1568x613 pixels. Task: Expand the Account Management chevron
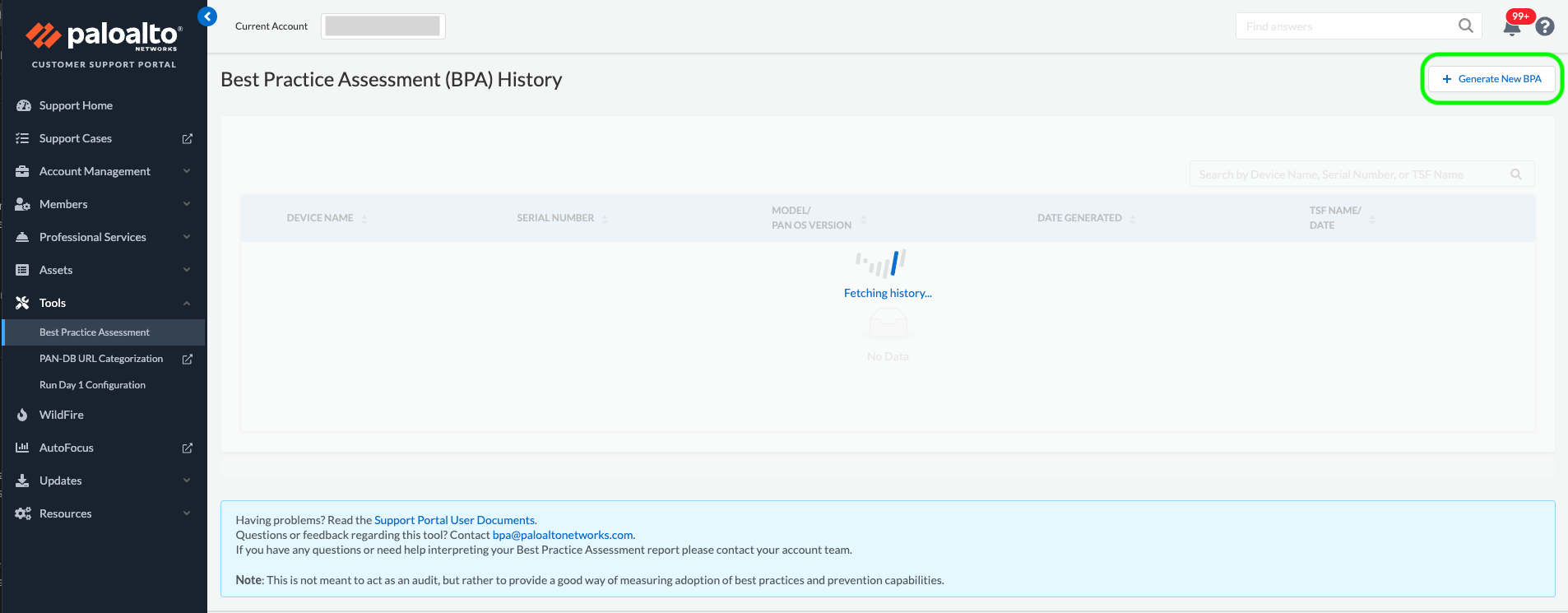187,171
